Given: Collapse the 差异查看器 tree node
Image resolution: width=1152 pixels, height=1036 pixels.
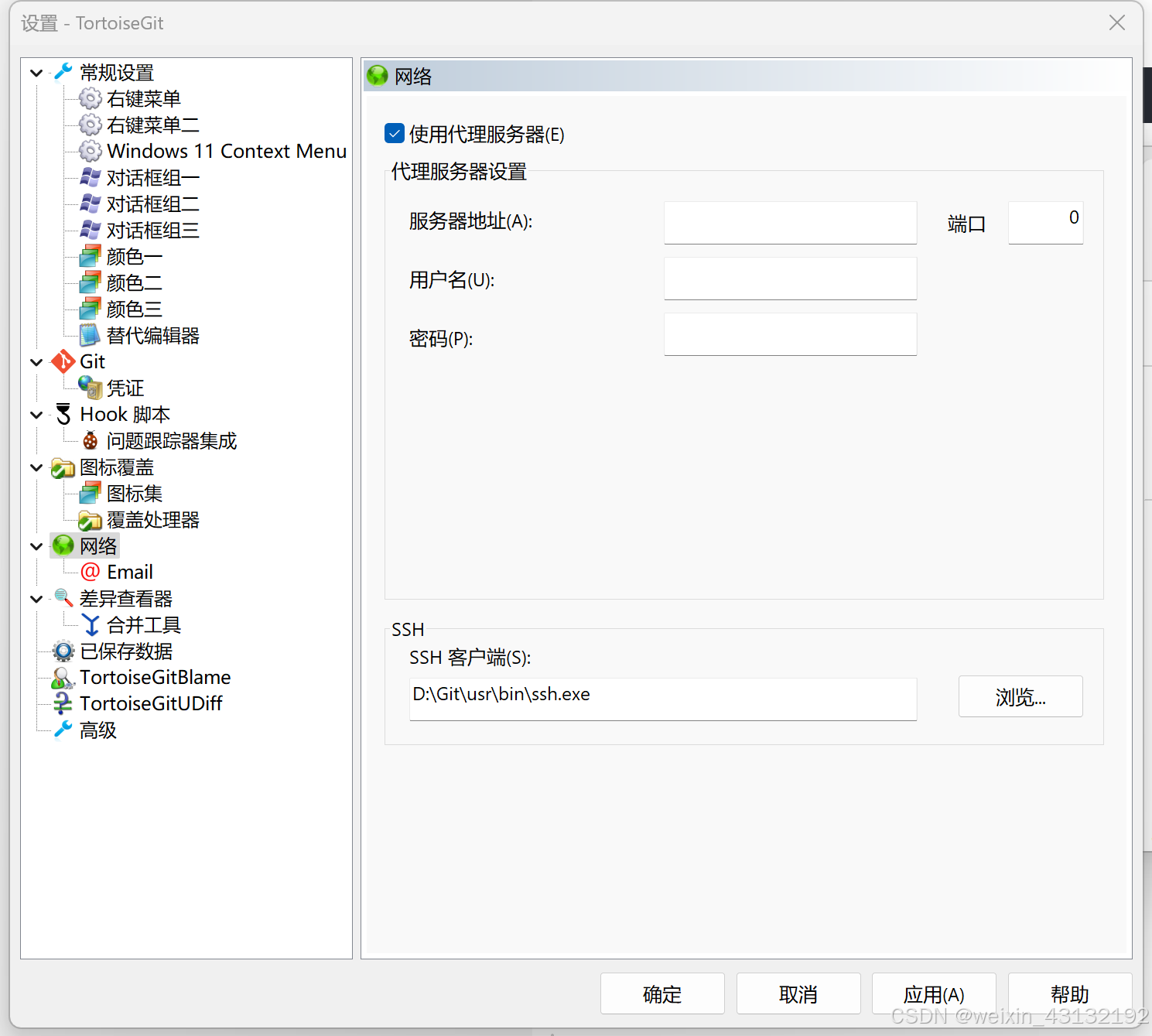Looking at the screenshot, I should 36,599.
